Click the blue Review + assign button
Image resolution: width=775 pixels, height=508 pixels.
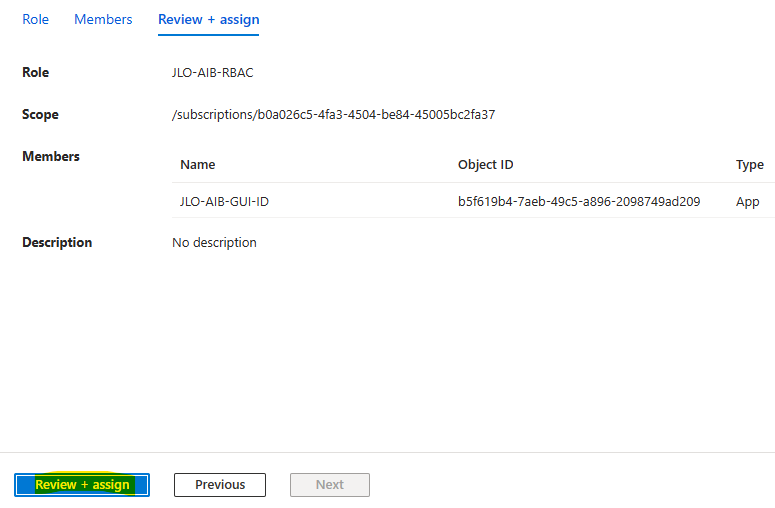click(82, 485)
